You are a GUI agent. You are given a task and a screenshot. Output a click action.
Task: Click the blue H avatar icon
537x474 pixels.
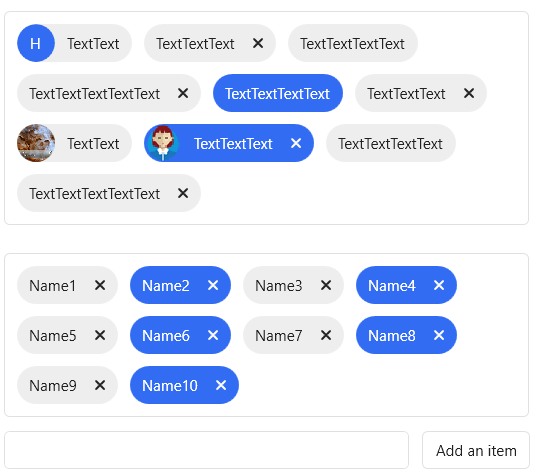pos(36,43)
